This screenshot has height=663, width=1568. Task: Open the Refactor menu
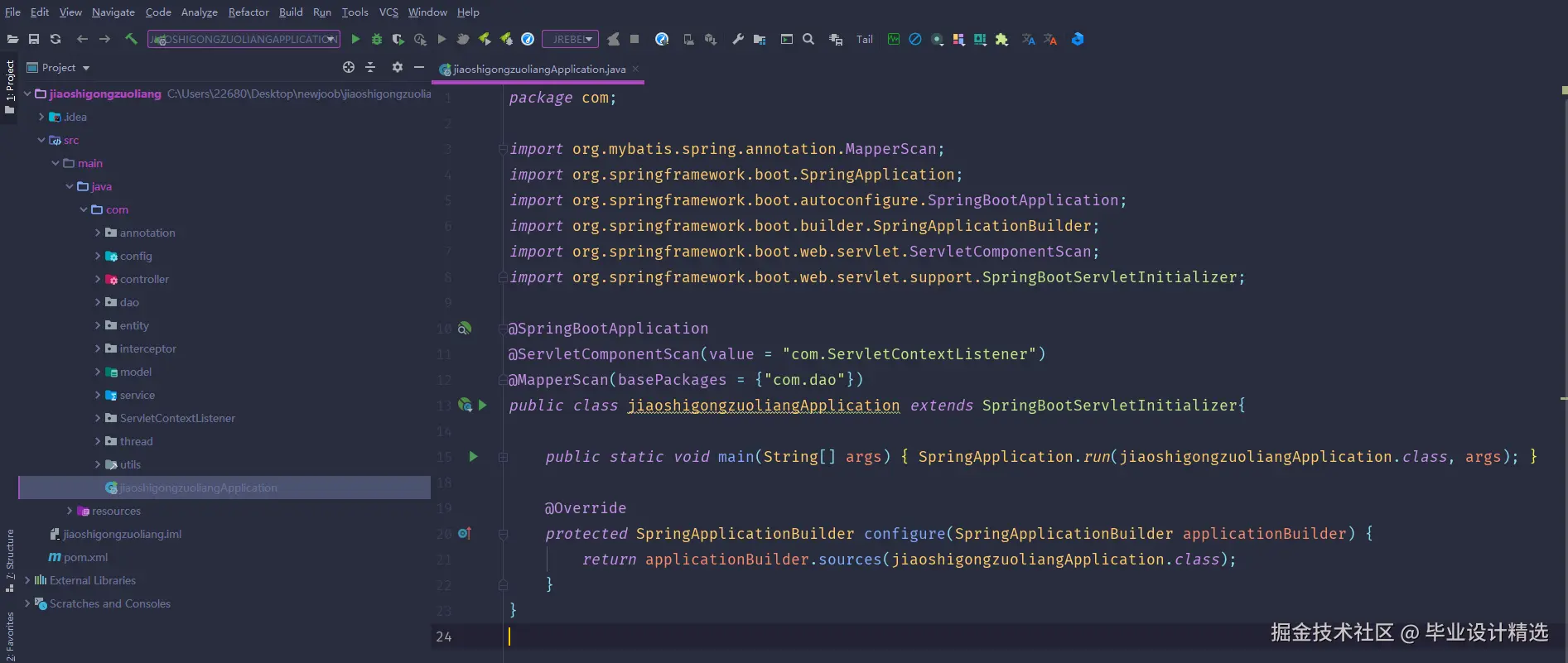click(248, 12)
